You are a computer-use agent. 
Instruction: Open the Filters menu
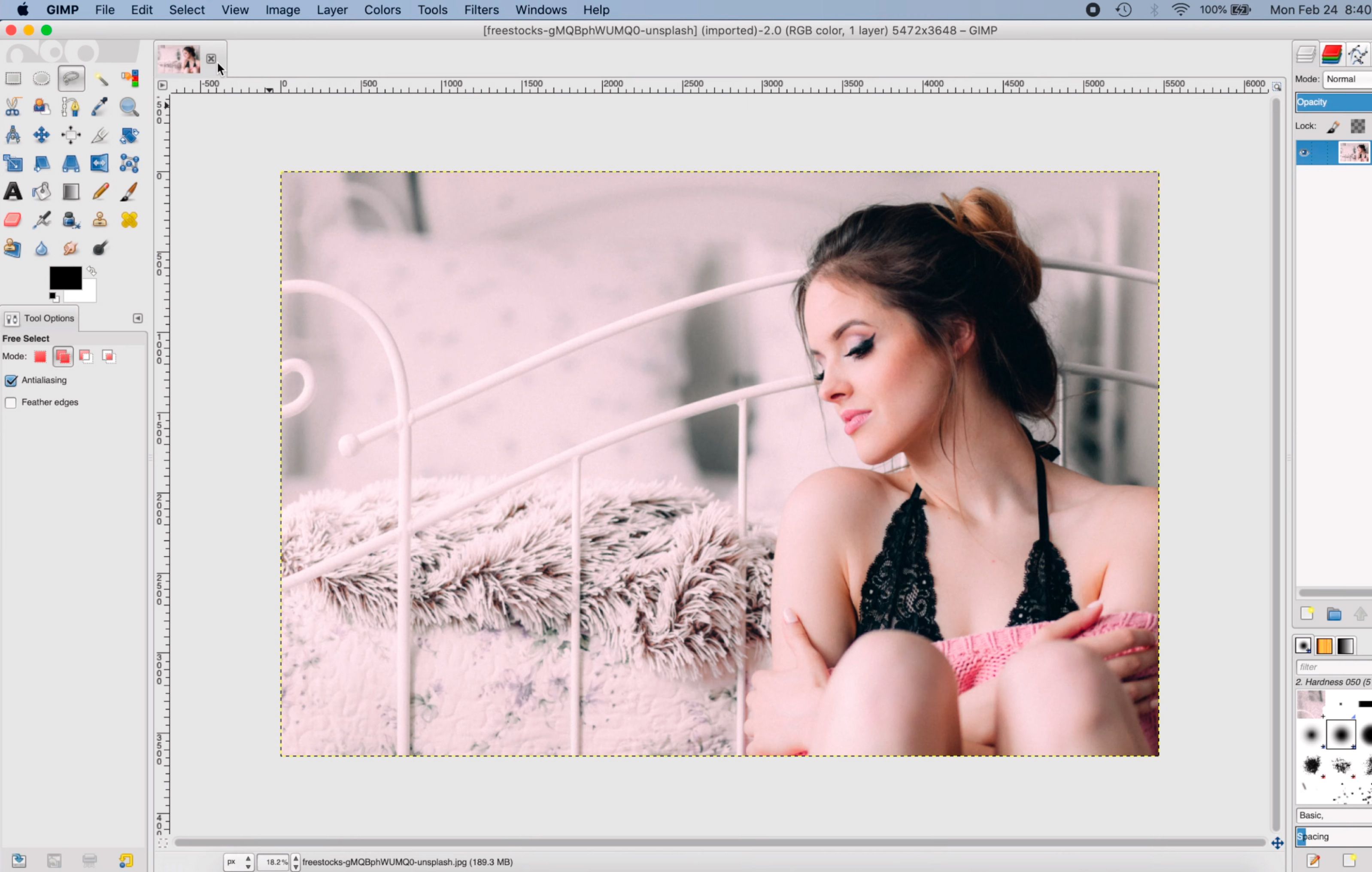(480, 9)
